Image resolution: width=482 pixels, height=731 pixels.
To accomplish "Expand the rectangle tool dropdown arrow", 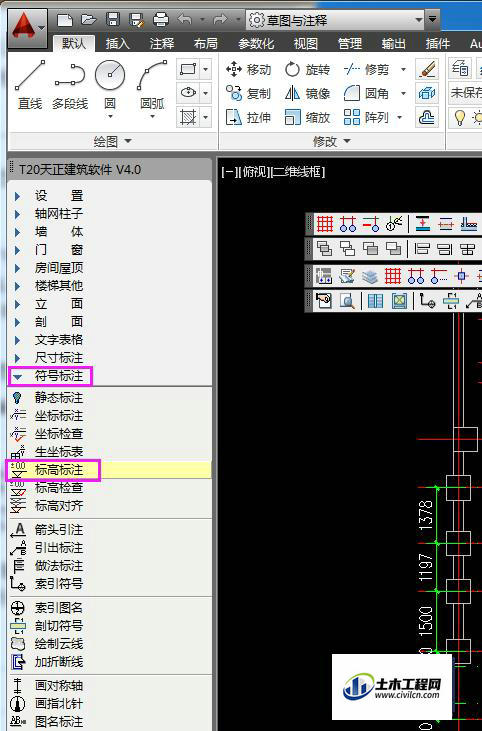I will pyautogui.click(x=206, y=69).
